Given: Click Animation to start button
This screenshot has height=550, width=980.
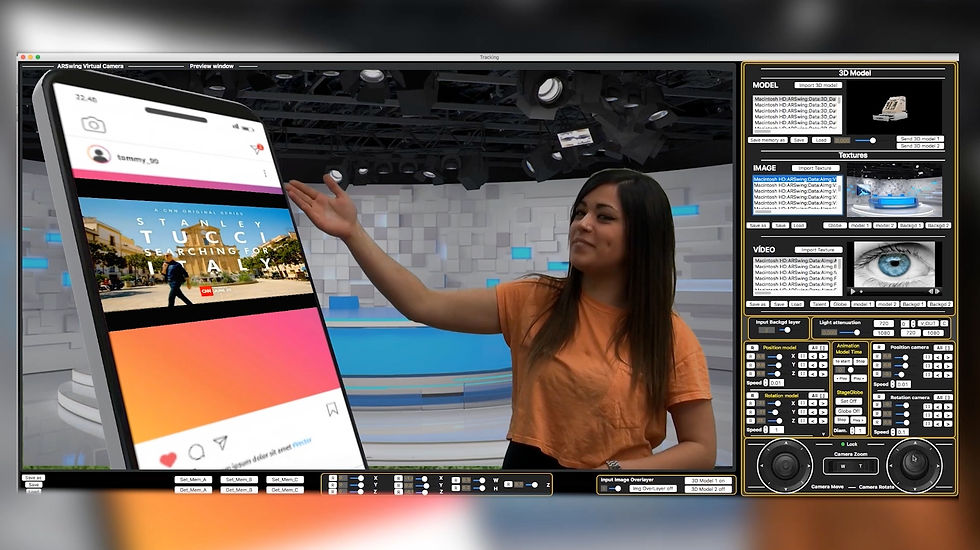Looking at the screenshot, I should click(842, 361).
